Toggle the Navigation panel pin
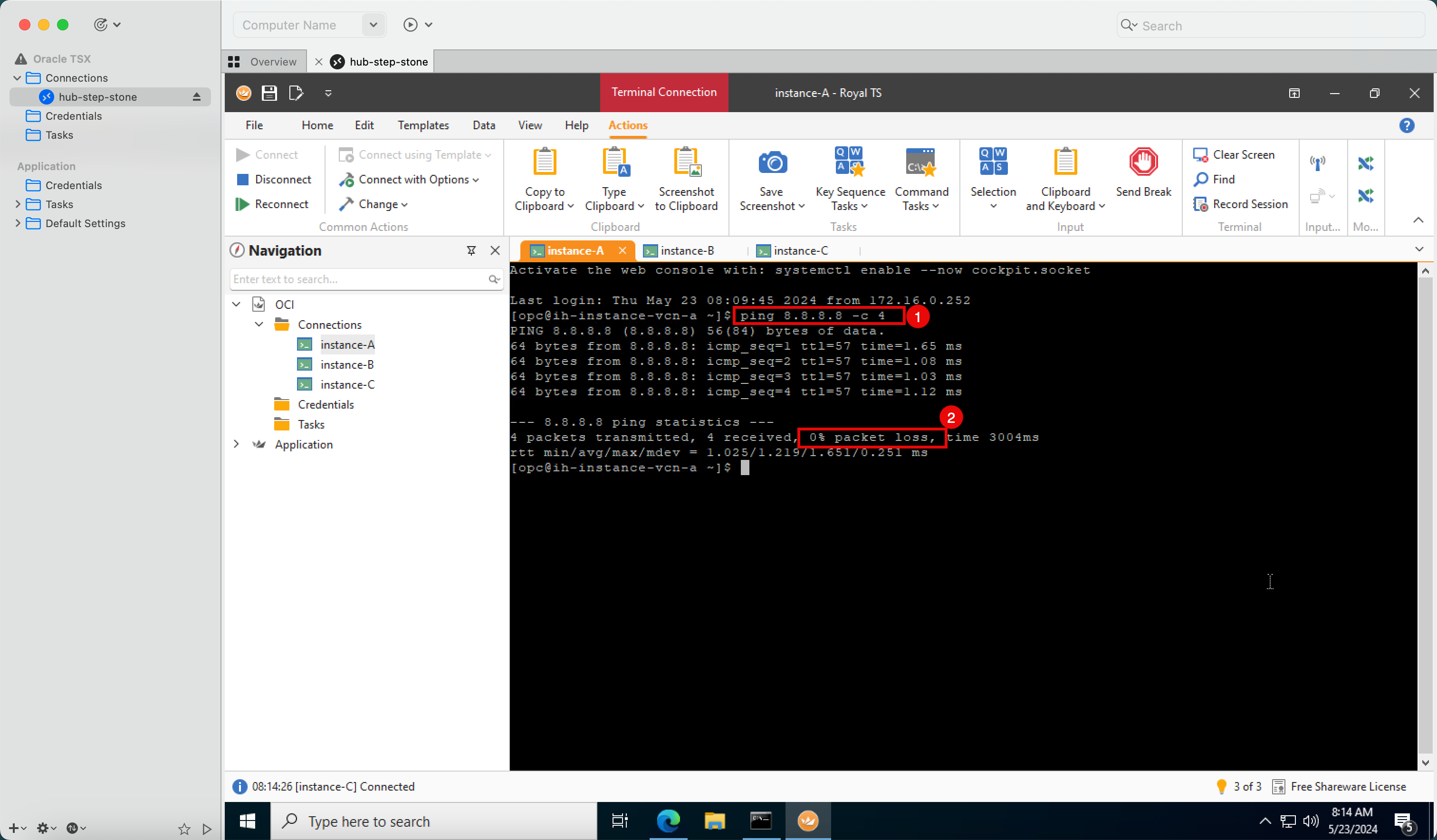The width and height of the screenshot is (1437, 840). pos(471,251)
